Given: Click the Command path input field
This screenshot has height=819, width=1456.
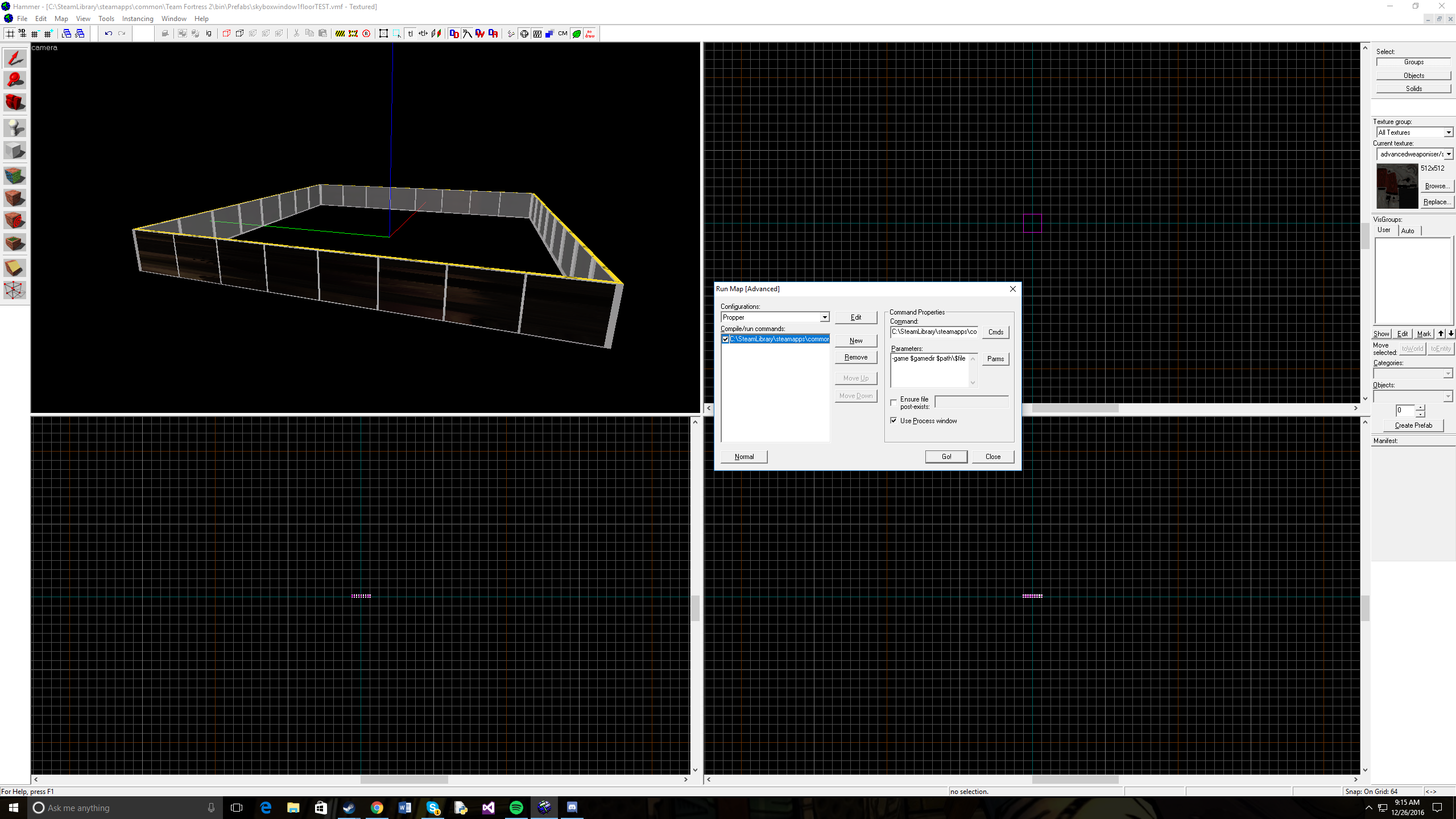Looking at the screenshot, I should point(934,332).
